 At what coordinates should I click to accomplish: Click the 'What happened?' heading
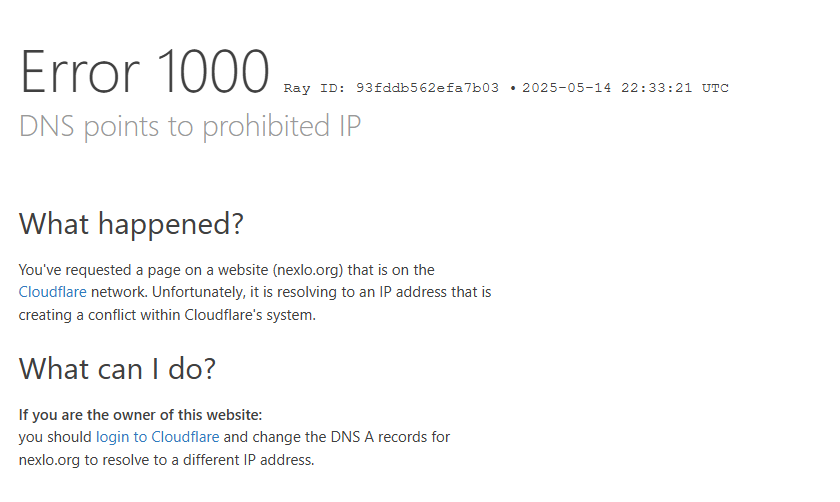click(x=131, y=224)
